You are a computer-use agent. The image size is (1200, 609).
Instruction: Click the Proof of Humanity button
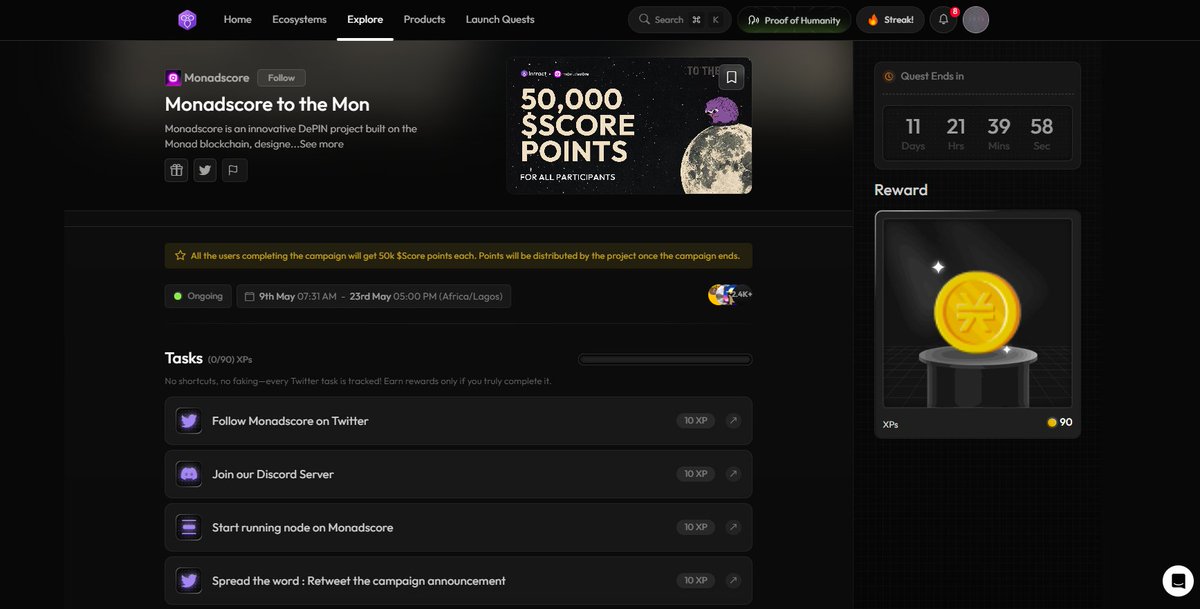pyautogui.click(x=794, y=20)
